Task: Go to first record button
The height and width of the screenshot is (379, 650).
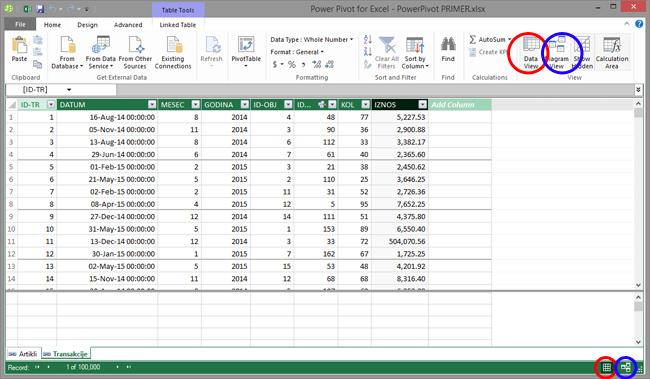Action: pos(37,367)
